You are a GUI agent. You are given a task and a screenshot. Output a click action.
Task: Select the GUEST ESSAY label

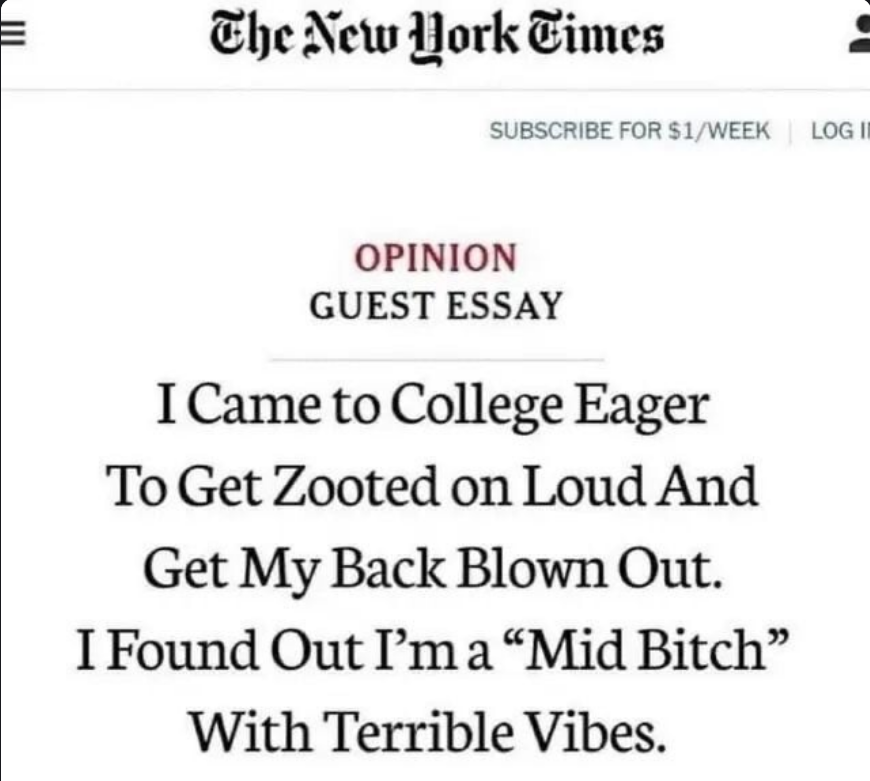point(435,307)
